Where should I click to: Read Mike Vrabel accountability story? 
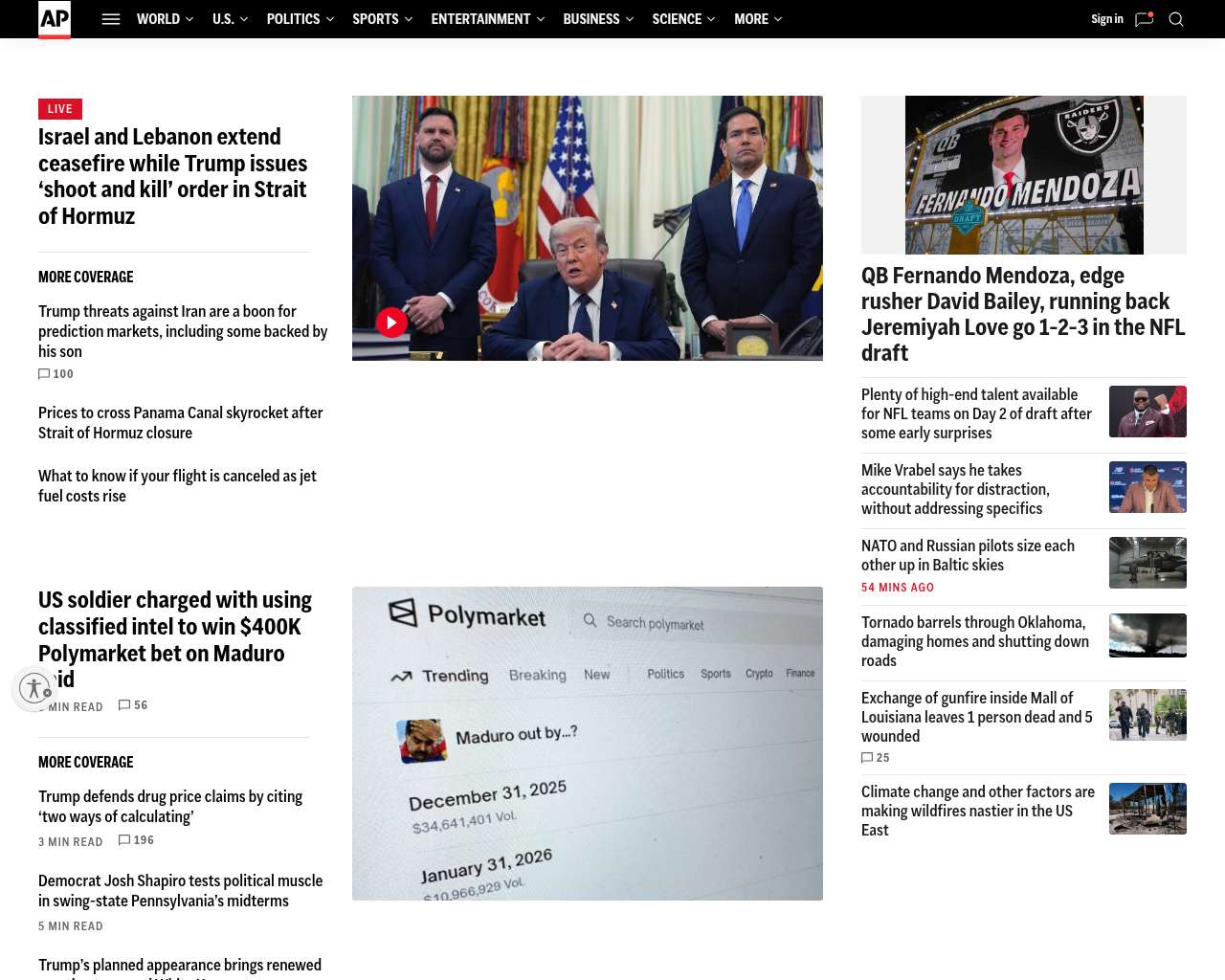(x=955, y=489)
